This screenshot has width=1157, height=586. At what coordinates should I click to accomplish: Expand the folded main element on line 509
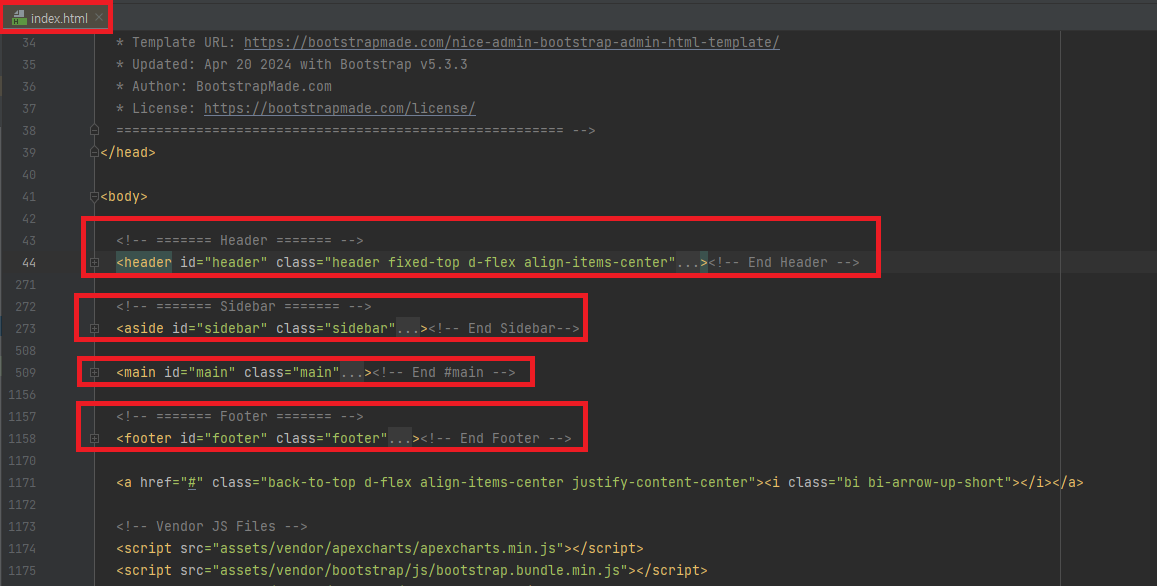(94, 373)
